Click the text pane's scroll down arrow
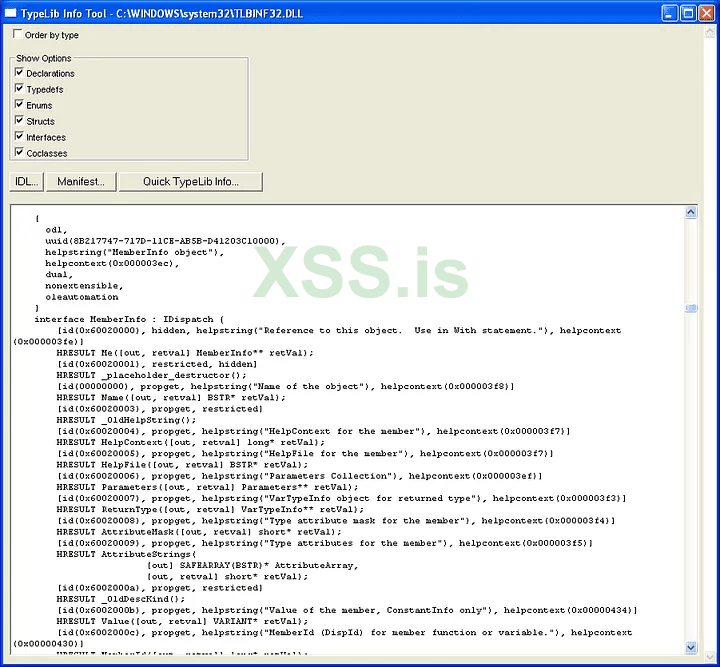 pyautogui.click(x=691, y=647)
